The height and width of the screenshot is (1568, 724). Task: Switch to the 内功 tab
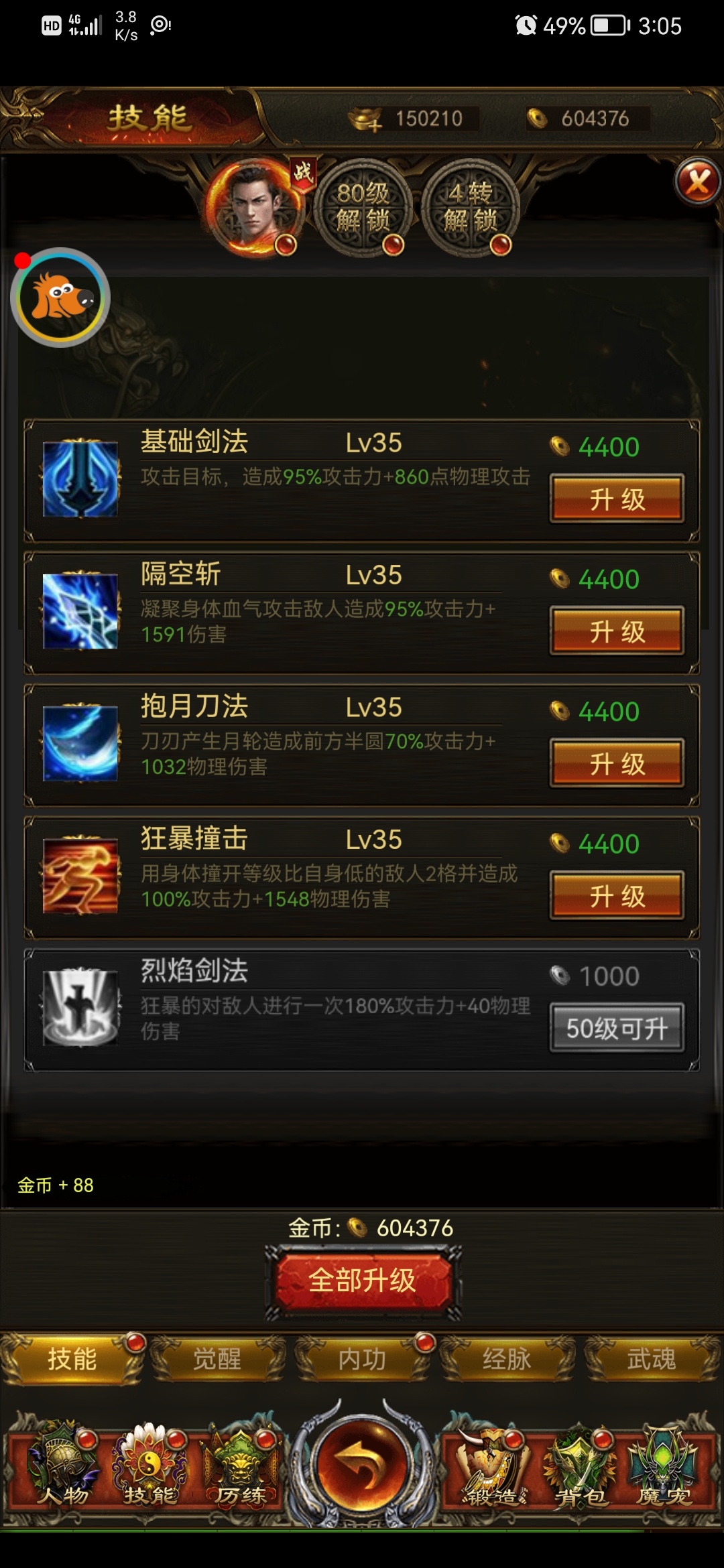[x=362, y=1359]
